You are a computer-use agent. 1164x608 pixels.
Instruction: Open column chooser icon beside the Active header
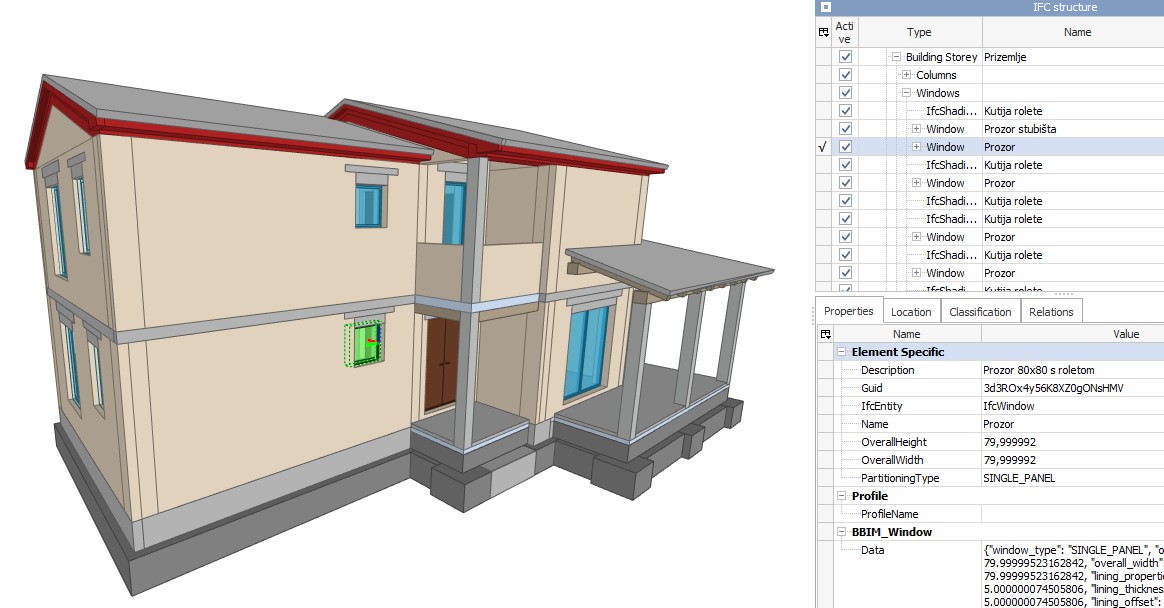[824, 32]
